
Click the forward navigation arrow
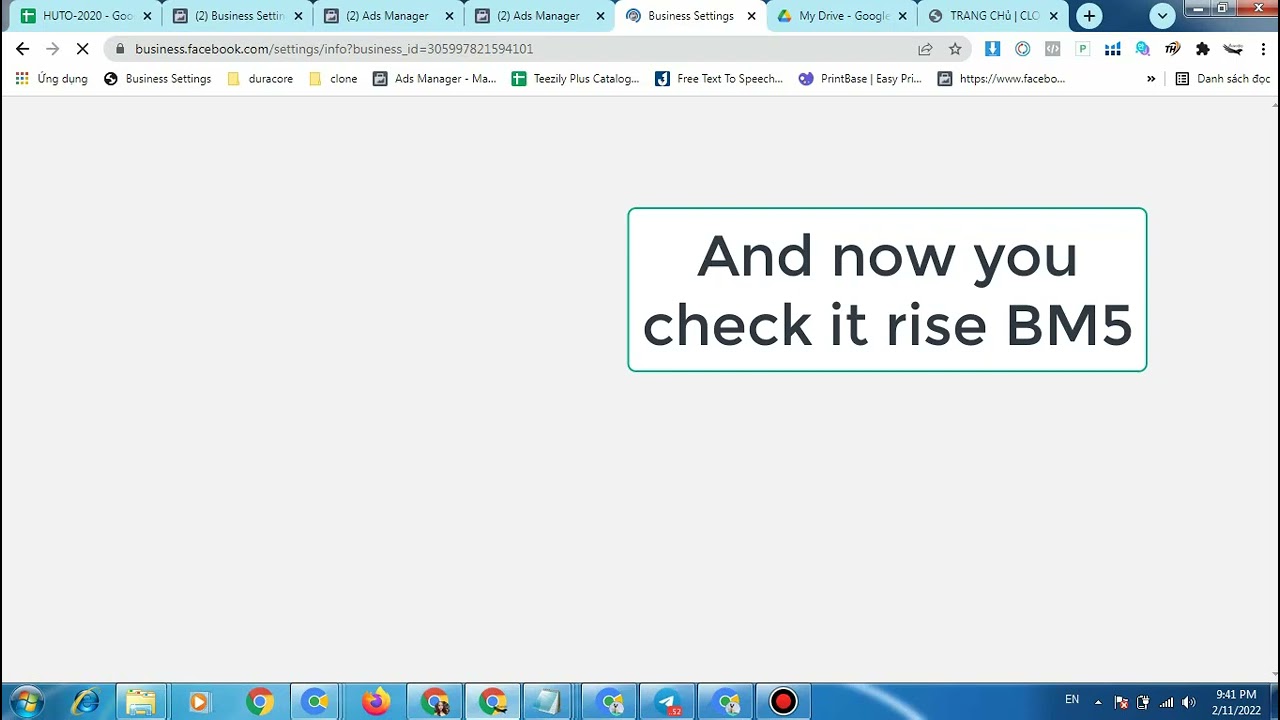pyautogui.click(x=52, y=49)
